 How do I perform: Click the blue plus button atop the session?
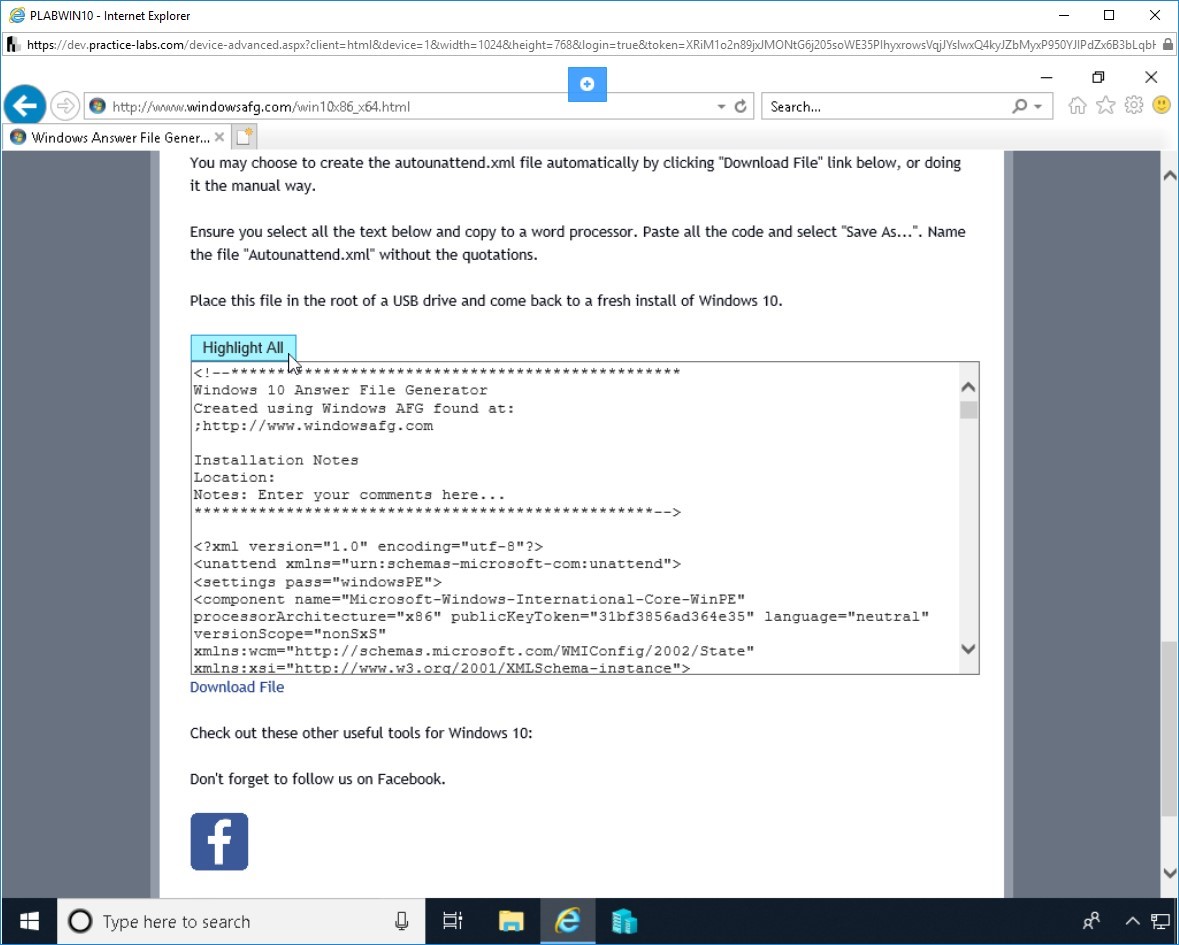click(x=587, y=84)
